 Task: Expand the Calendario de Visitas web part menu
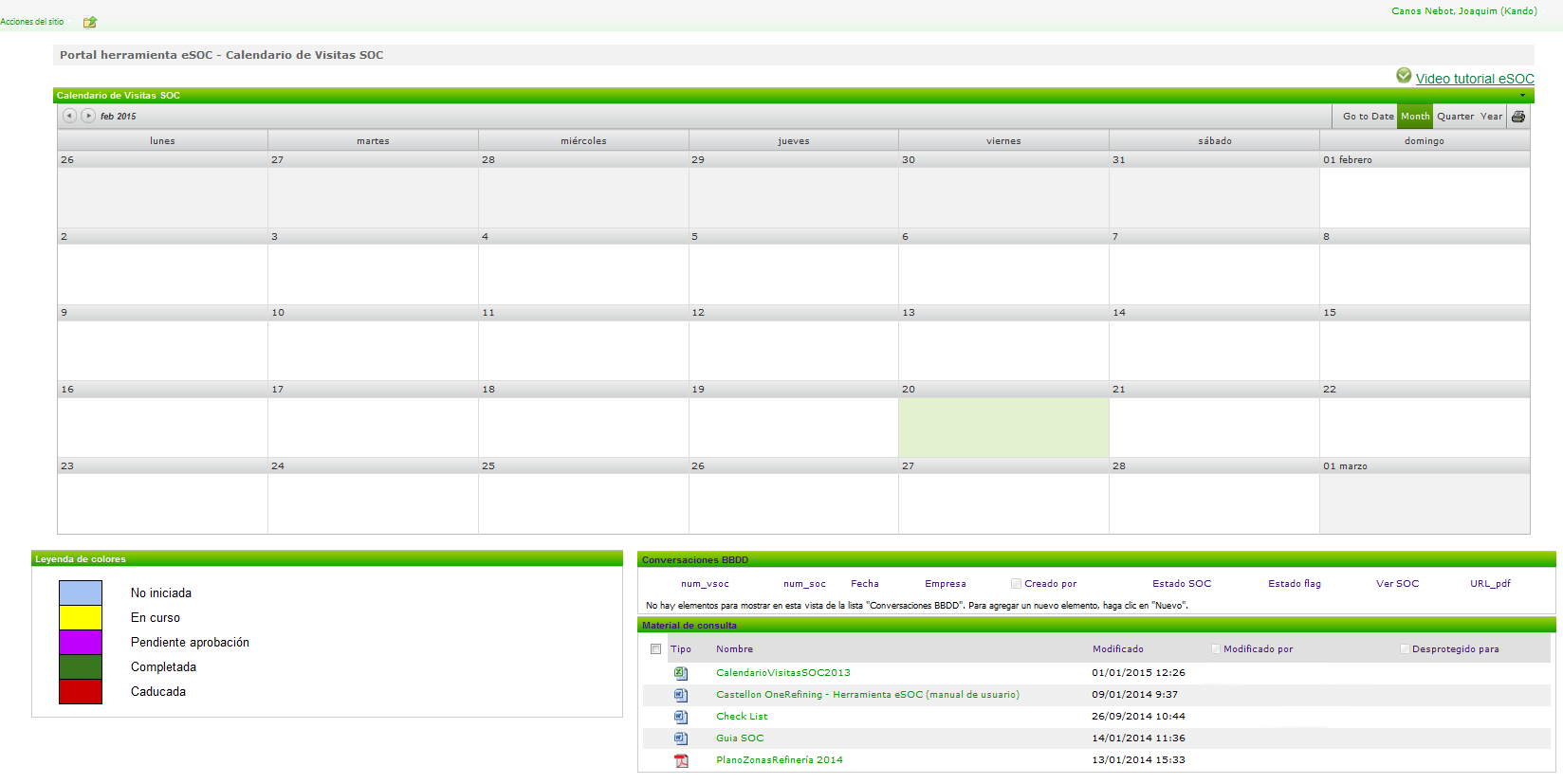click(x=1523, y=96)
